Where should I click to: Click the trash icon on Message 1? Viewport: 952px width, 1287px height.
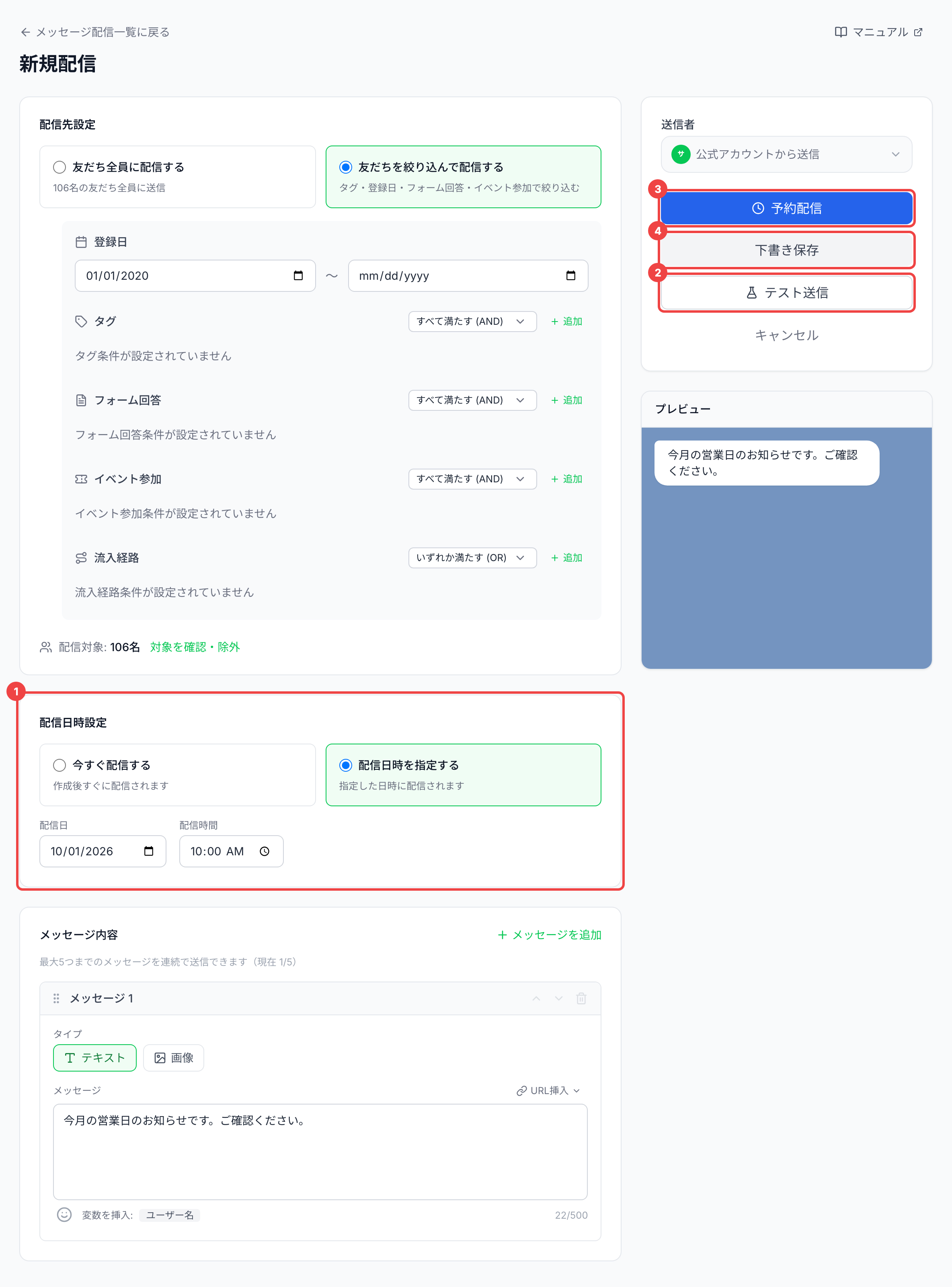(581, 998)
